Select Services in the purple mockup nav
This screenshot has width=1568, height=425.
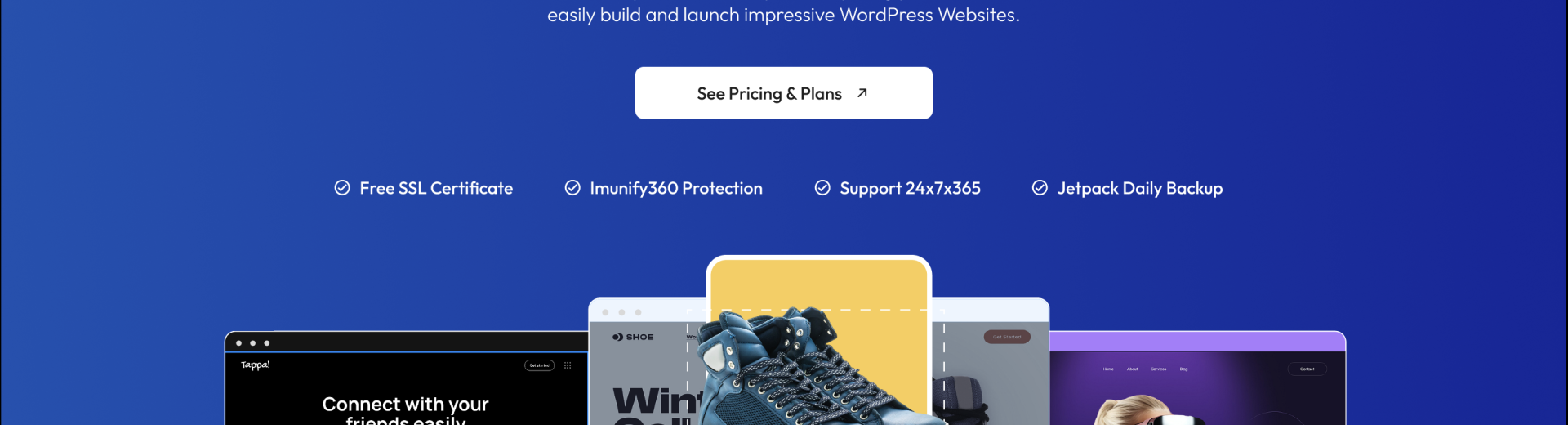[x=1158, y=369]
